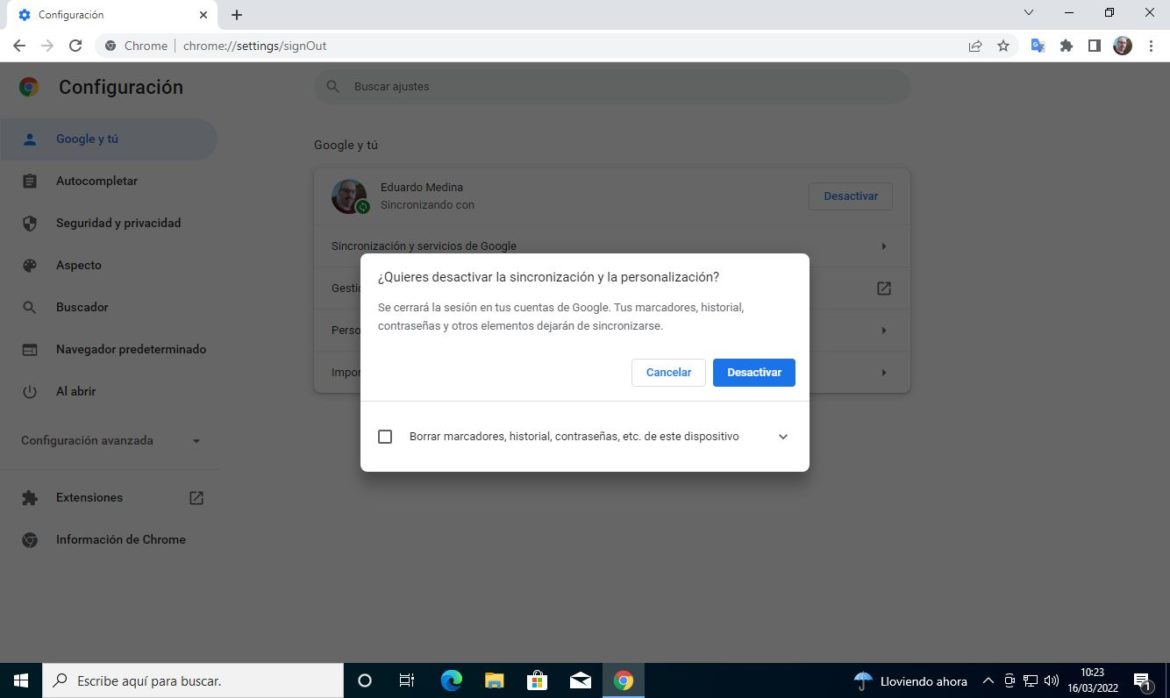This screenshot has height=698, width=1170.
Task: Click the share icon in the address bar
Action: 974,45
